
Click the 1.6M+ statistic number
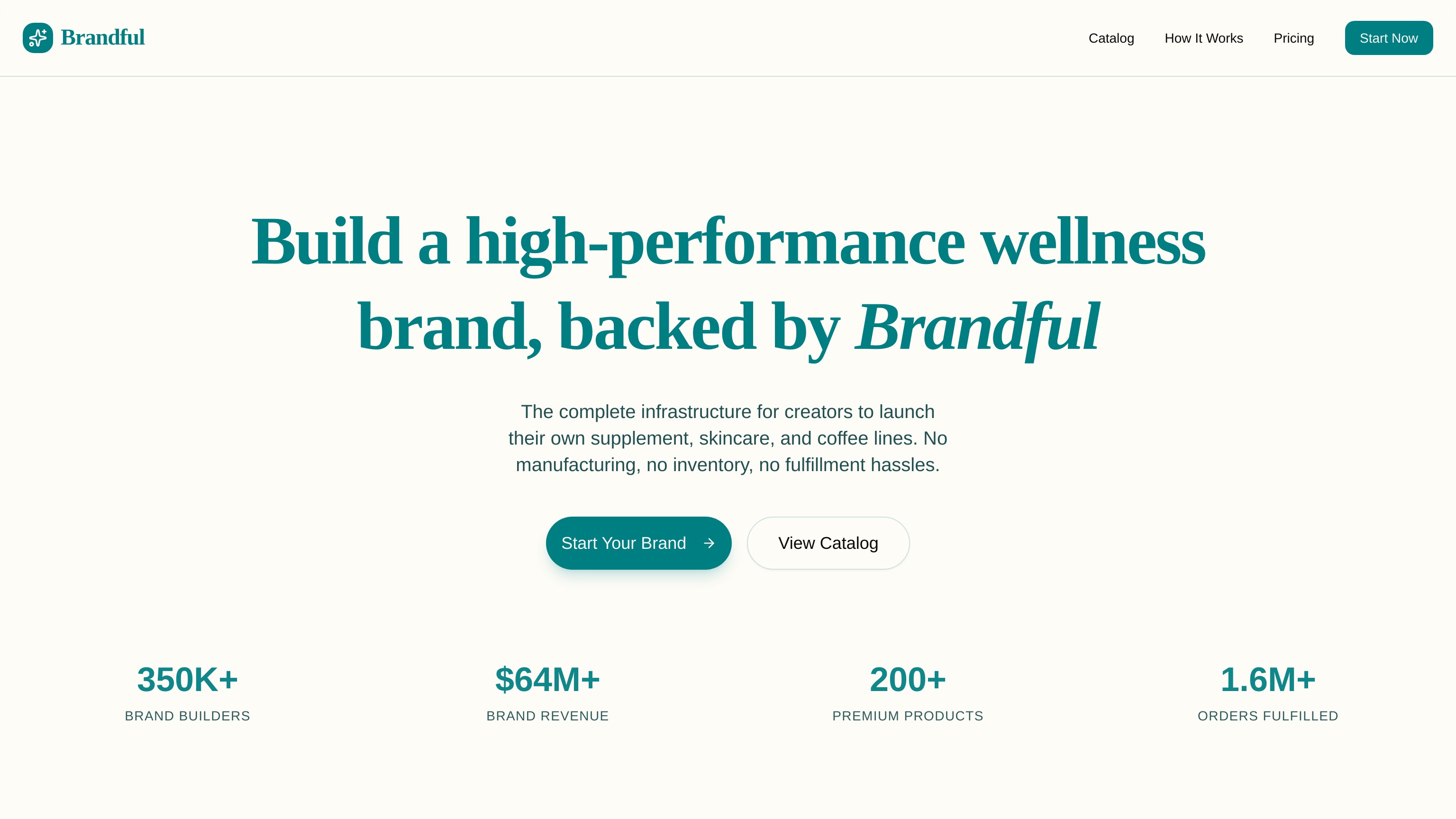[1268, 679]
